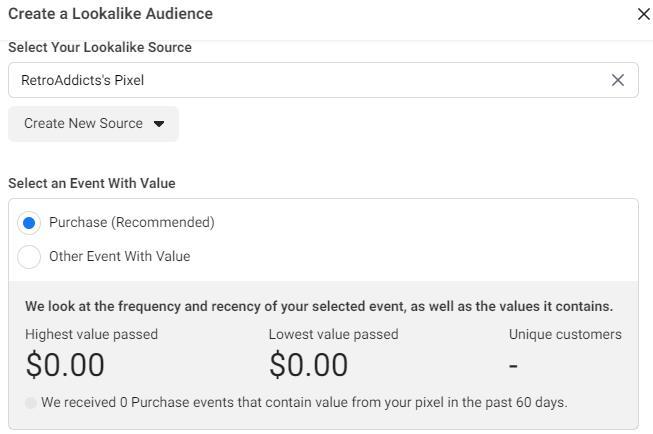Viewport: 653px width, 434px height.
Task: Click the Other Event With Value label text
Action: point(119,257)
